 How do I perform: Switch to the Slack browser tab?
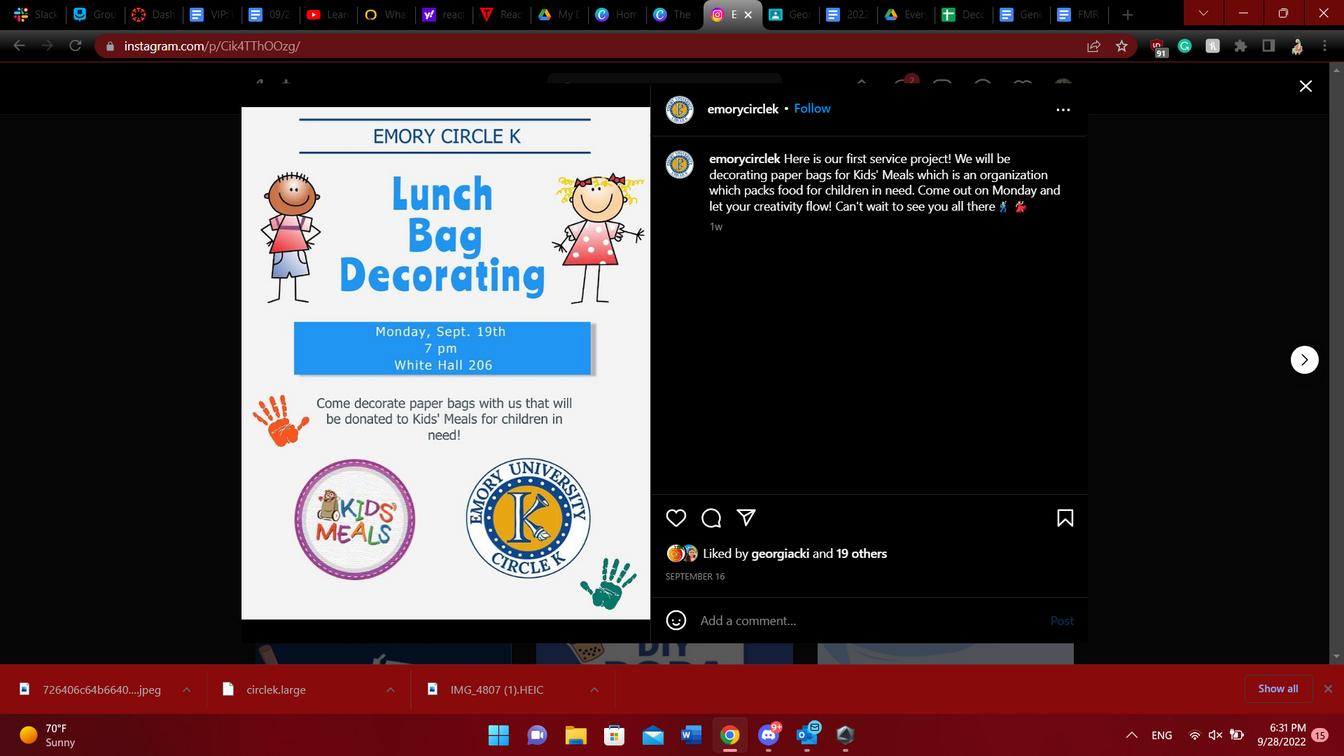pyautogui.click(x=36, y=15)
